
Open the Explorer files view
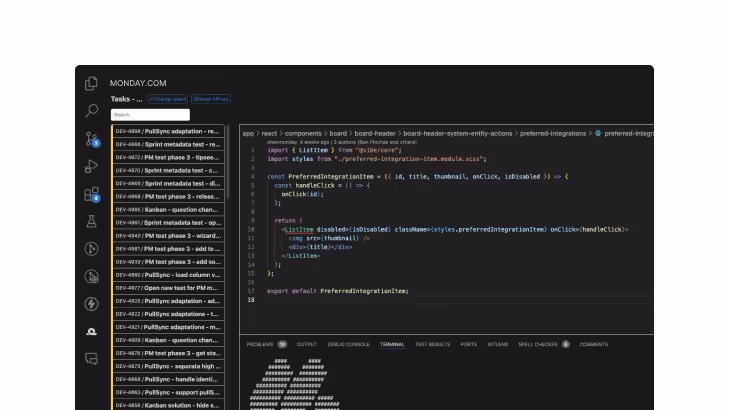tap(91, 83)
